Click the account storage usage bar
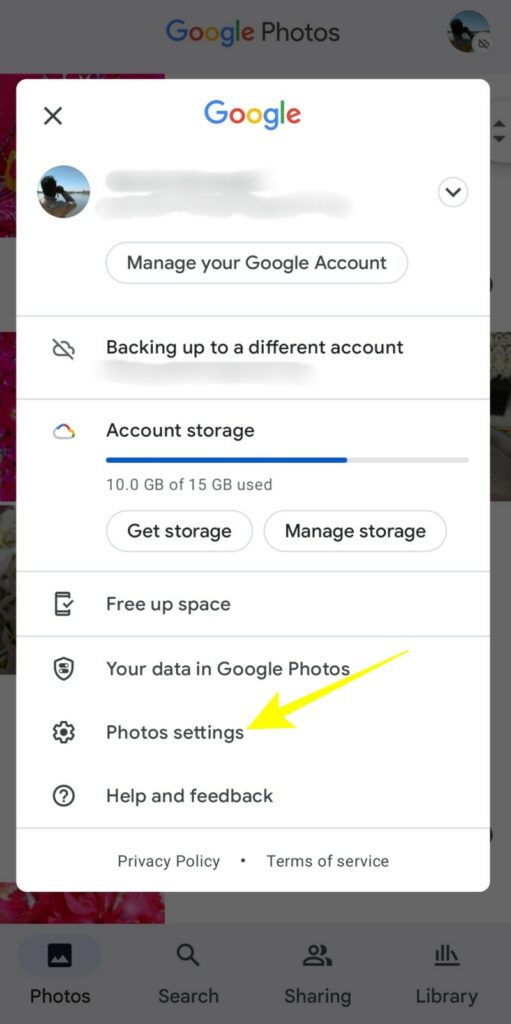Viewport: 511px width, 1024px height. click(288, 460)
